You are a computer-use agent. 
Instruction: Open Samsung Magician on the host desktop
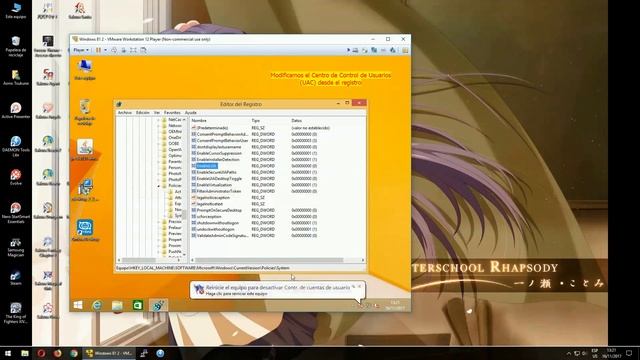[x=16, y=247]
